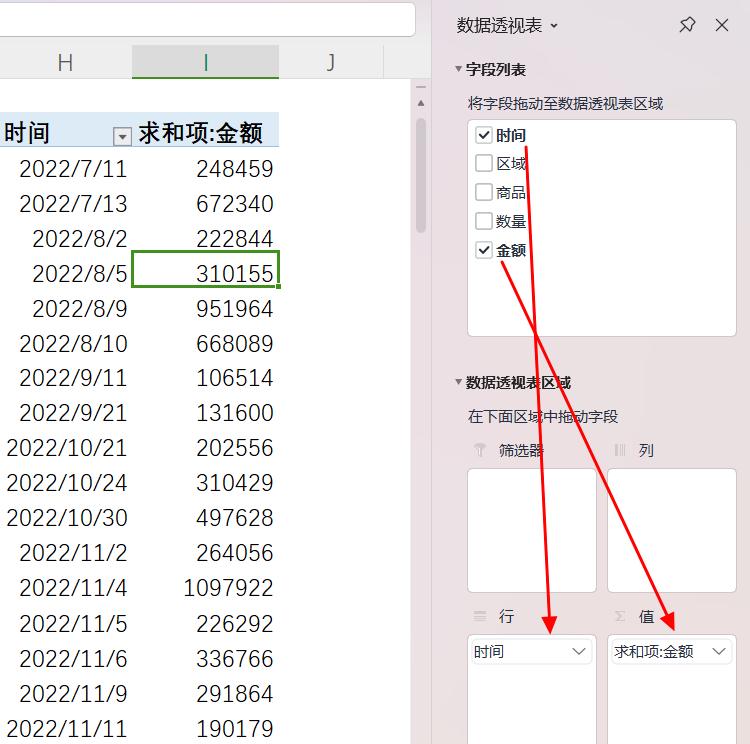Viewport: 750px width, 744px height.
Task: Select cell with value 497628
Action: tap(205, 518)
